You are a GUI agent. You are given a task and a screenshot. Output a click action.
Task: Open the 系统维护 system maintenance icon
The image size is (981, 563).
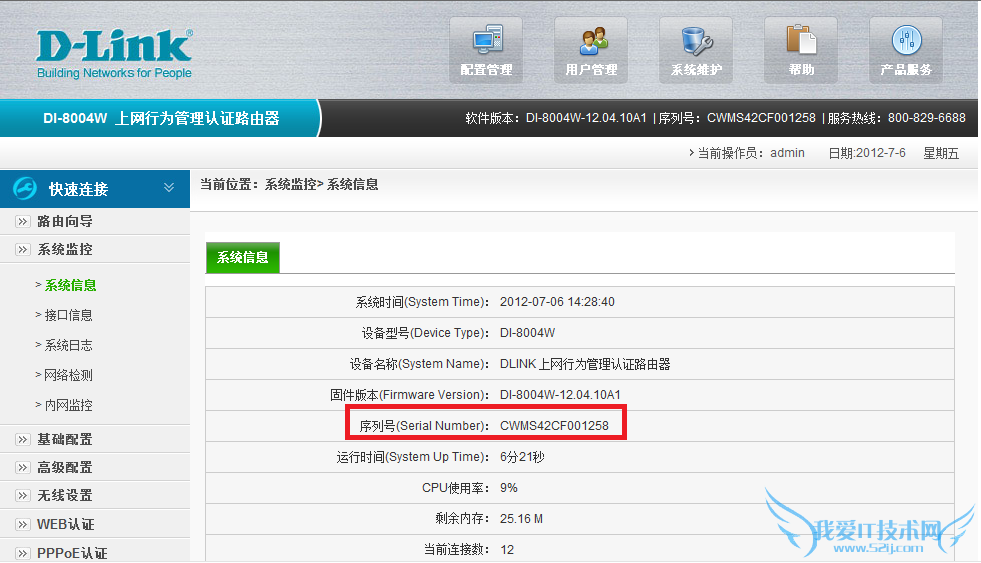click(696, 51)
